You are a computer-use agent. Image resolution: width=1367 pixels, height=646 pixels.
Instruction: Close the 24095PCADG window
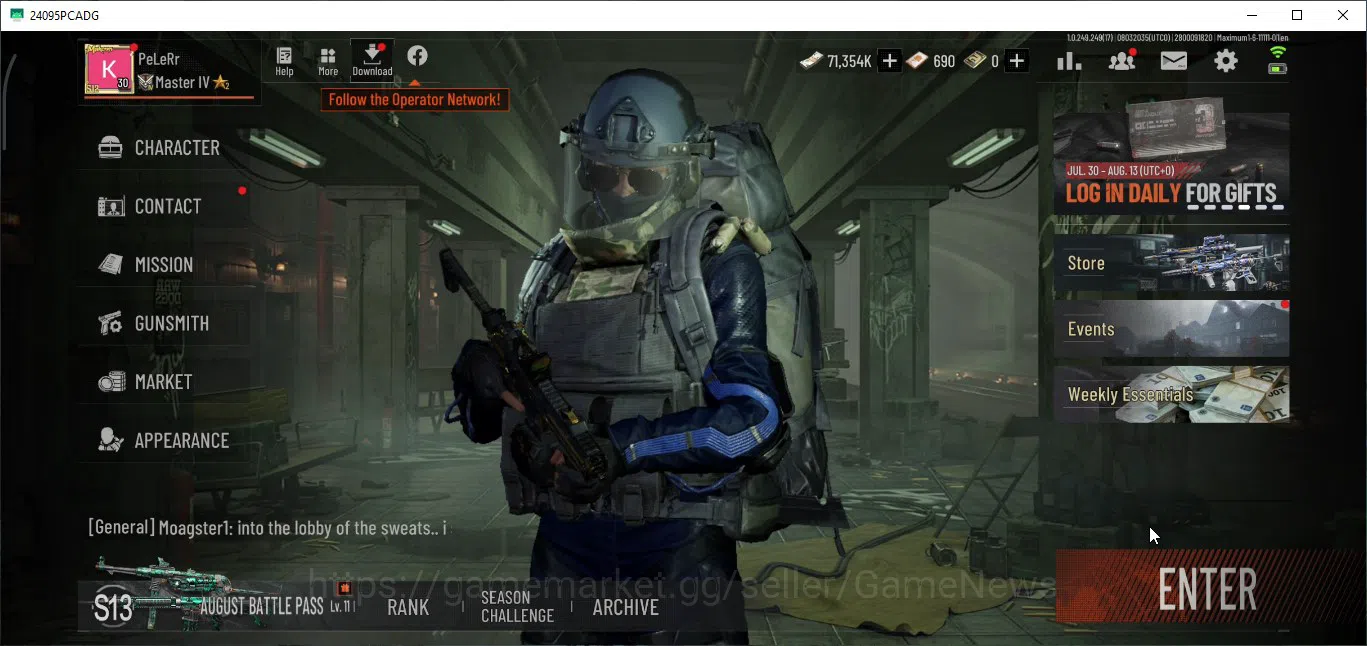click(x=1343, y=15)
